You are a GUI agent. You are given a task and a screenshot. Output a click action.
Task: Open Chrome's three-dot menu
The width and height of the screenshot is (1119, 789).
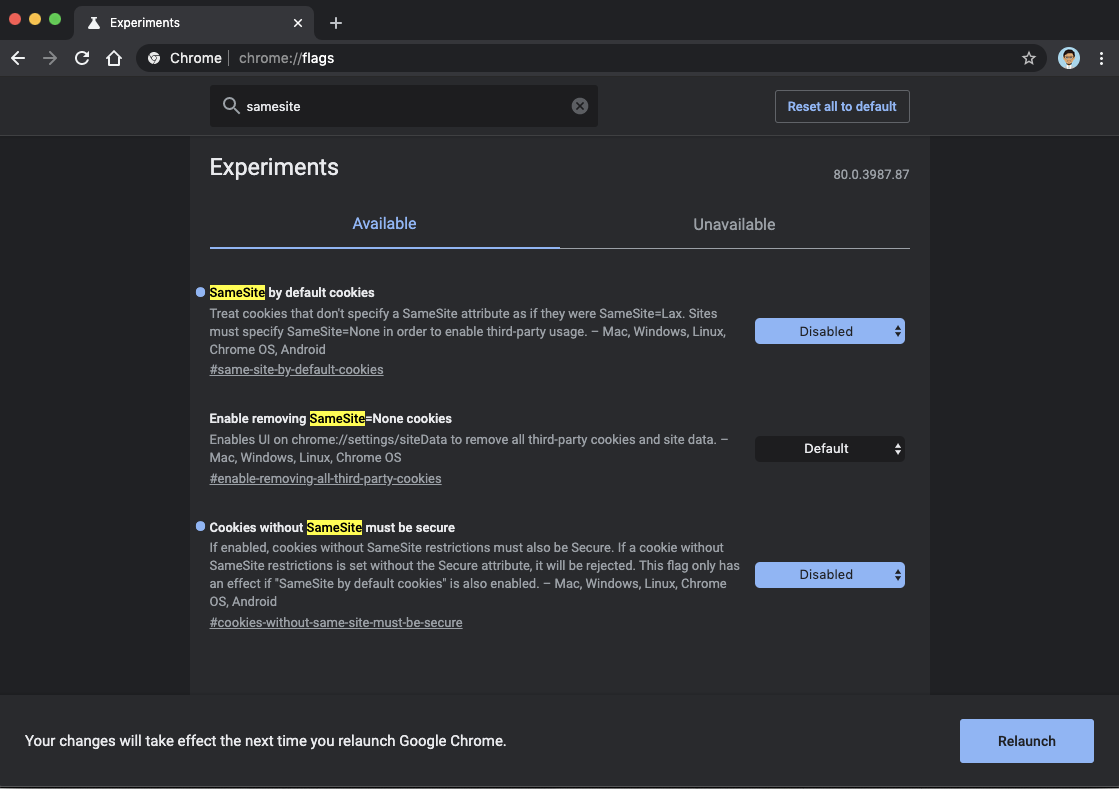[1101, 58]
